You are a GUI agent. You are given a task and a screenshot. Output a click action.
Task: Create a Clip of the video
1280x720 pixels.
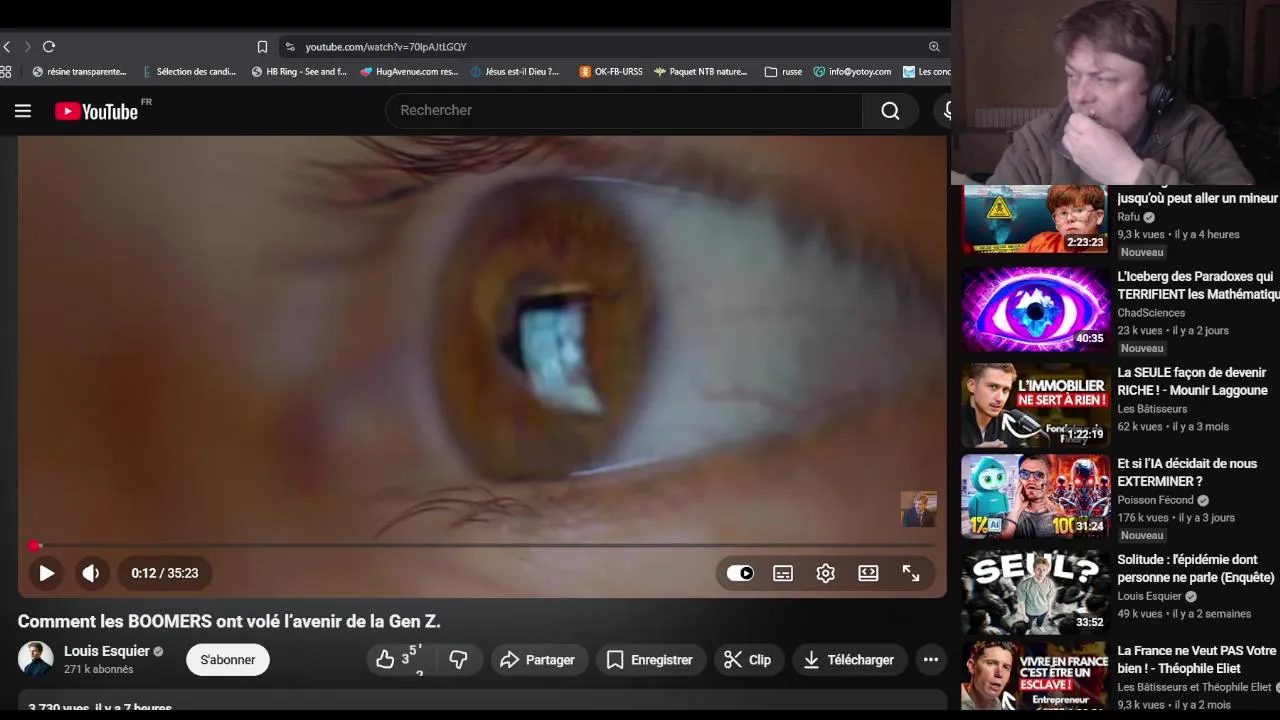[x=748, y=659]
